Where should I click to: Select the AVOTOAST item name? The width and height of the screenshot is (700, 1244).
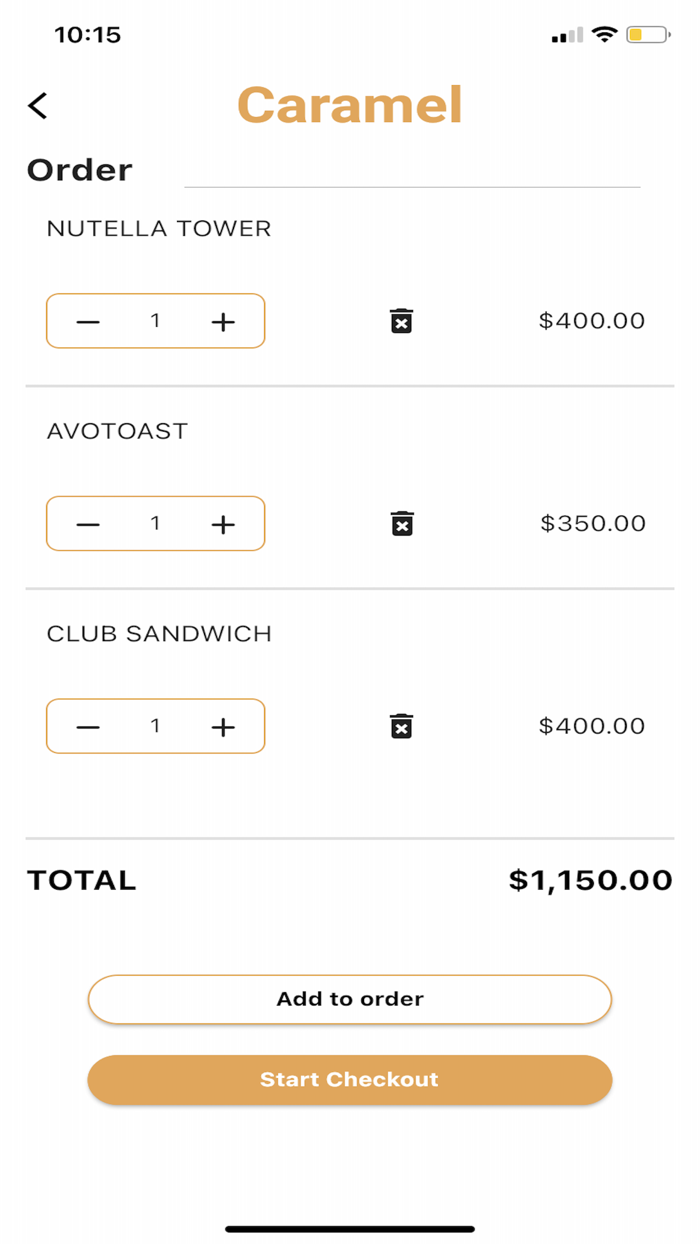tap(117, 431)
